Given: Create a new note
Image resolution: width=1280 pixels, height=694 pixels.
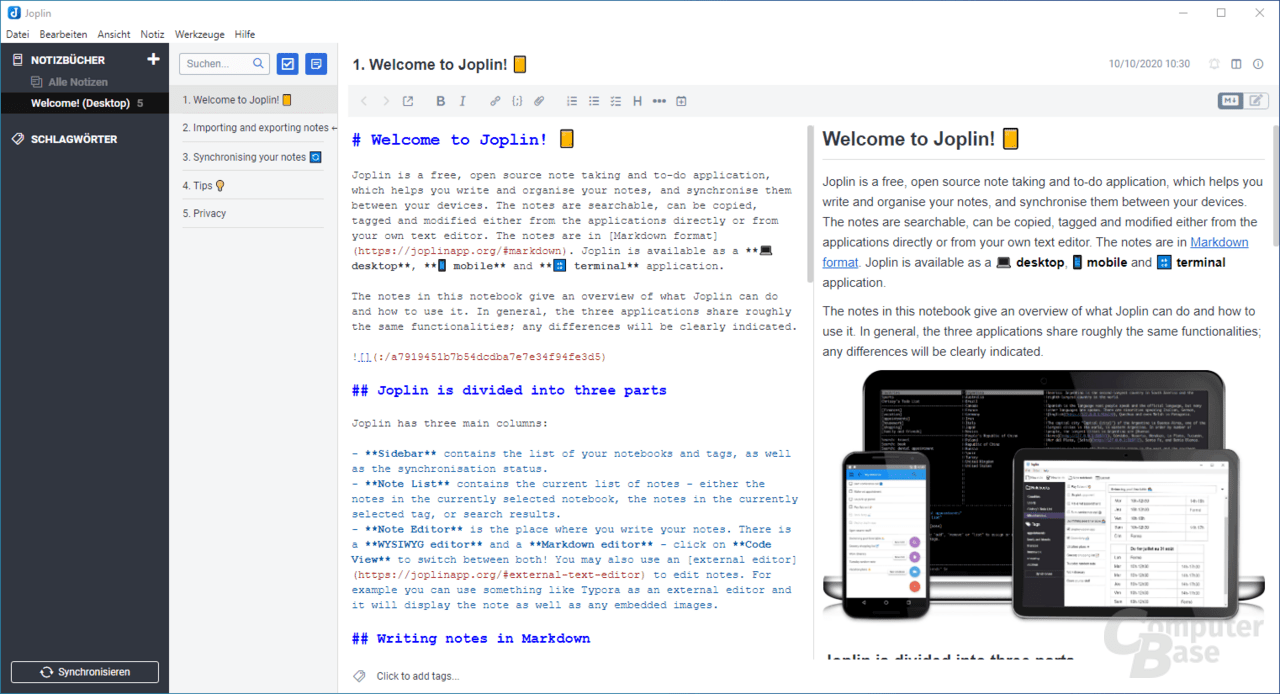Looking at the screenshot, I should pos(316,64).
